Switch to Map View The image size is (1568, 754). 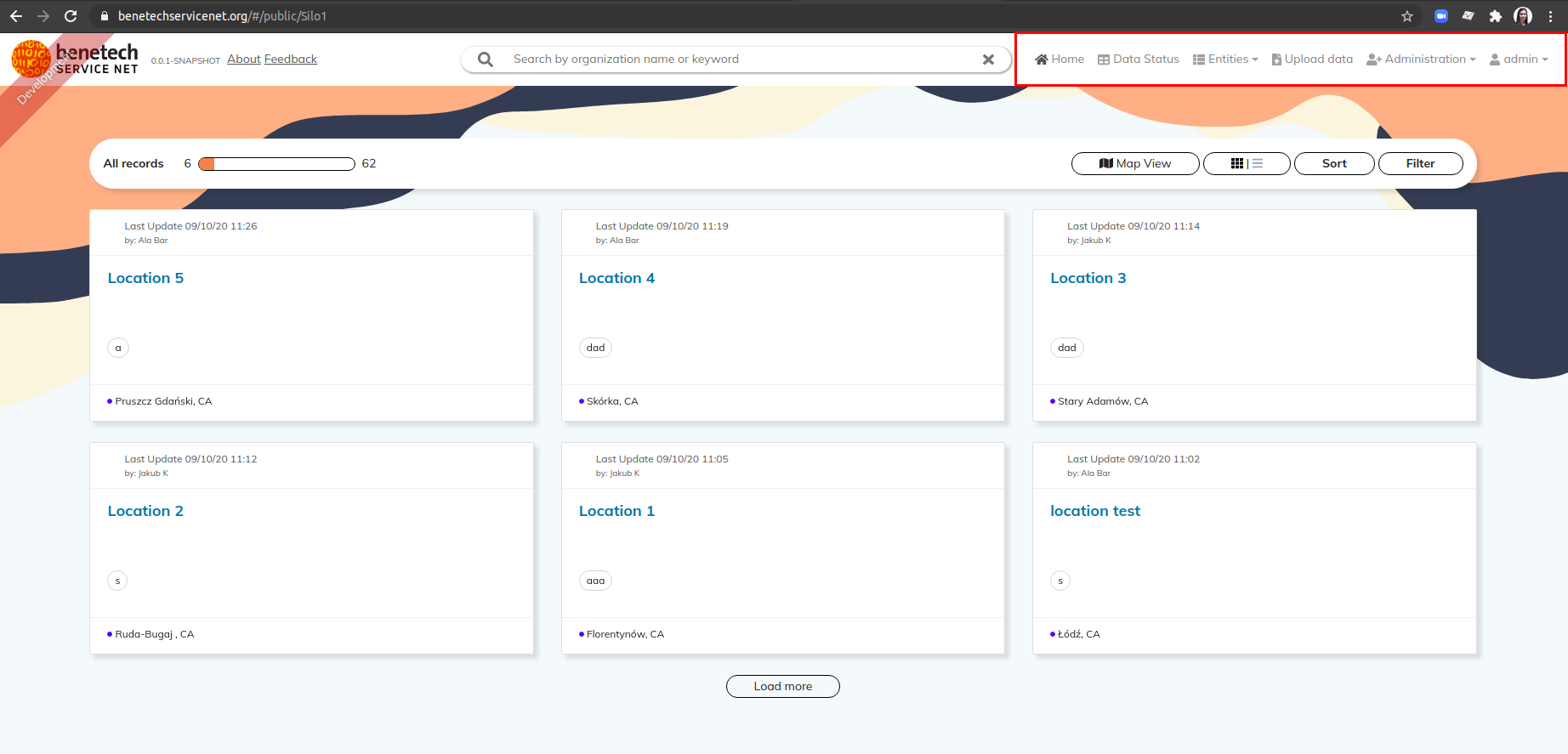click(1135, 163)
